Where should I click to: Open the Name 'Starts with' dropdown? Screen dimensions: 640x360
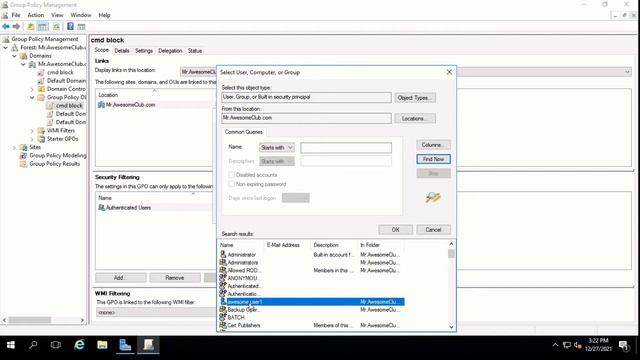[x=277, y=147]
